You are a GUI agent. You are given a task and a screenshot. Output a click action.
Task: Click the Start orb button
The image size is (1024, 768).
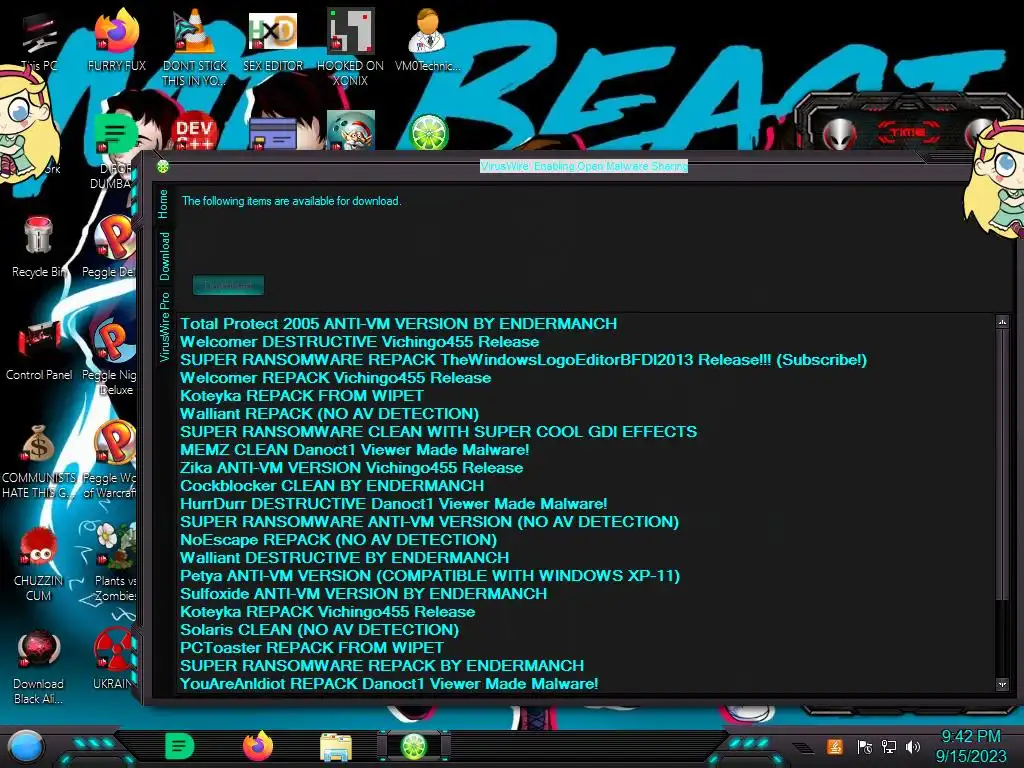pyautogui.click(x=25, y=747)
